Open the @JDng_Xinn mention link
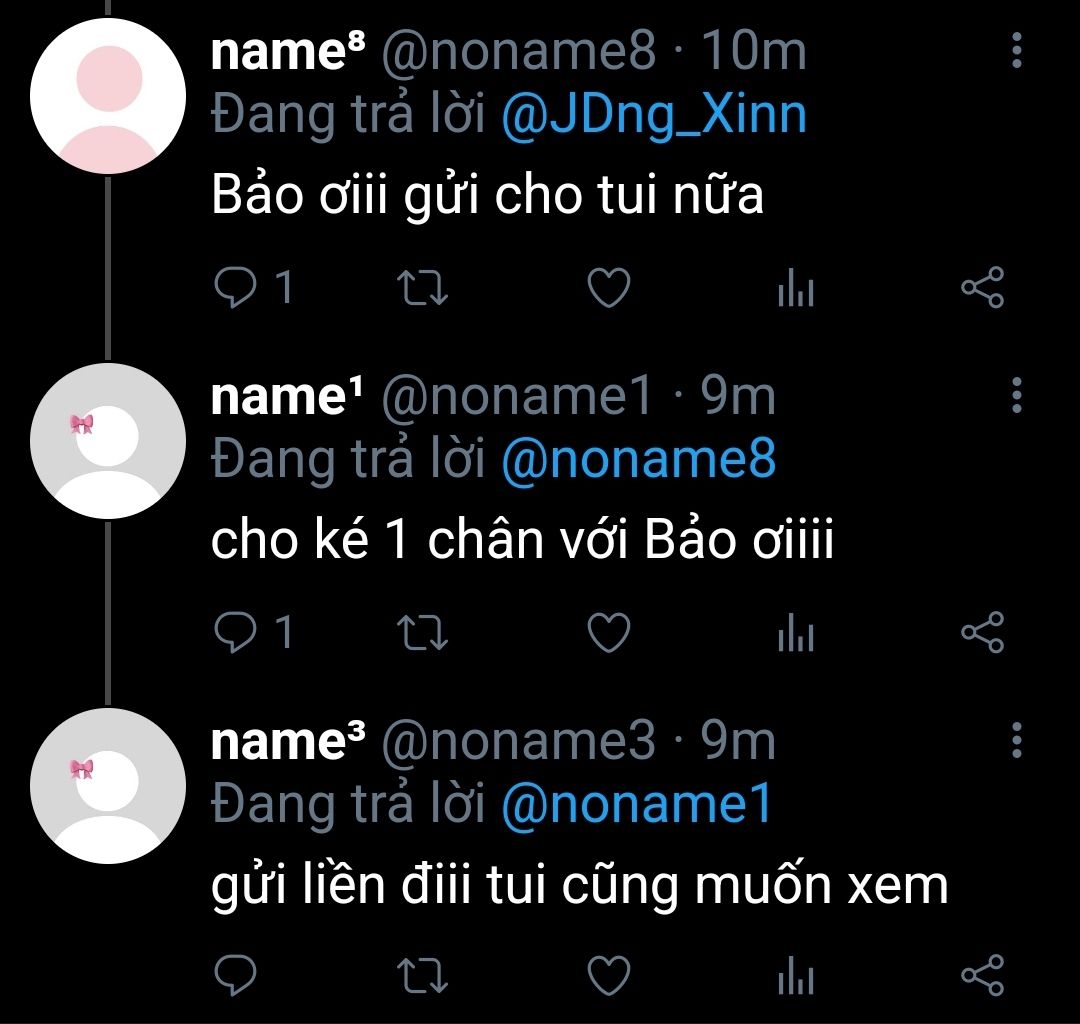This screenshot has height=1024, width=1080. pyautogui.click(x=653, y=115)
